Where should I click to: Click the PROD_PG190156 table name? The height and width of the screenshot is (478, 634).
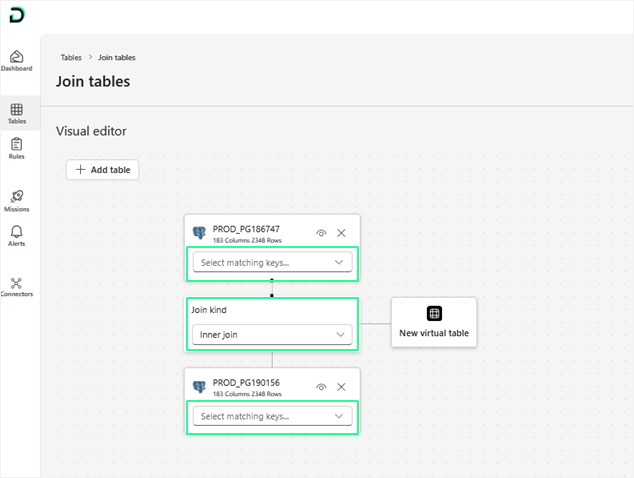coord(246,383)
